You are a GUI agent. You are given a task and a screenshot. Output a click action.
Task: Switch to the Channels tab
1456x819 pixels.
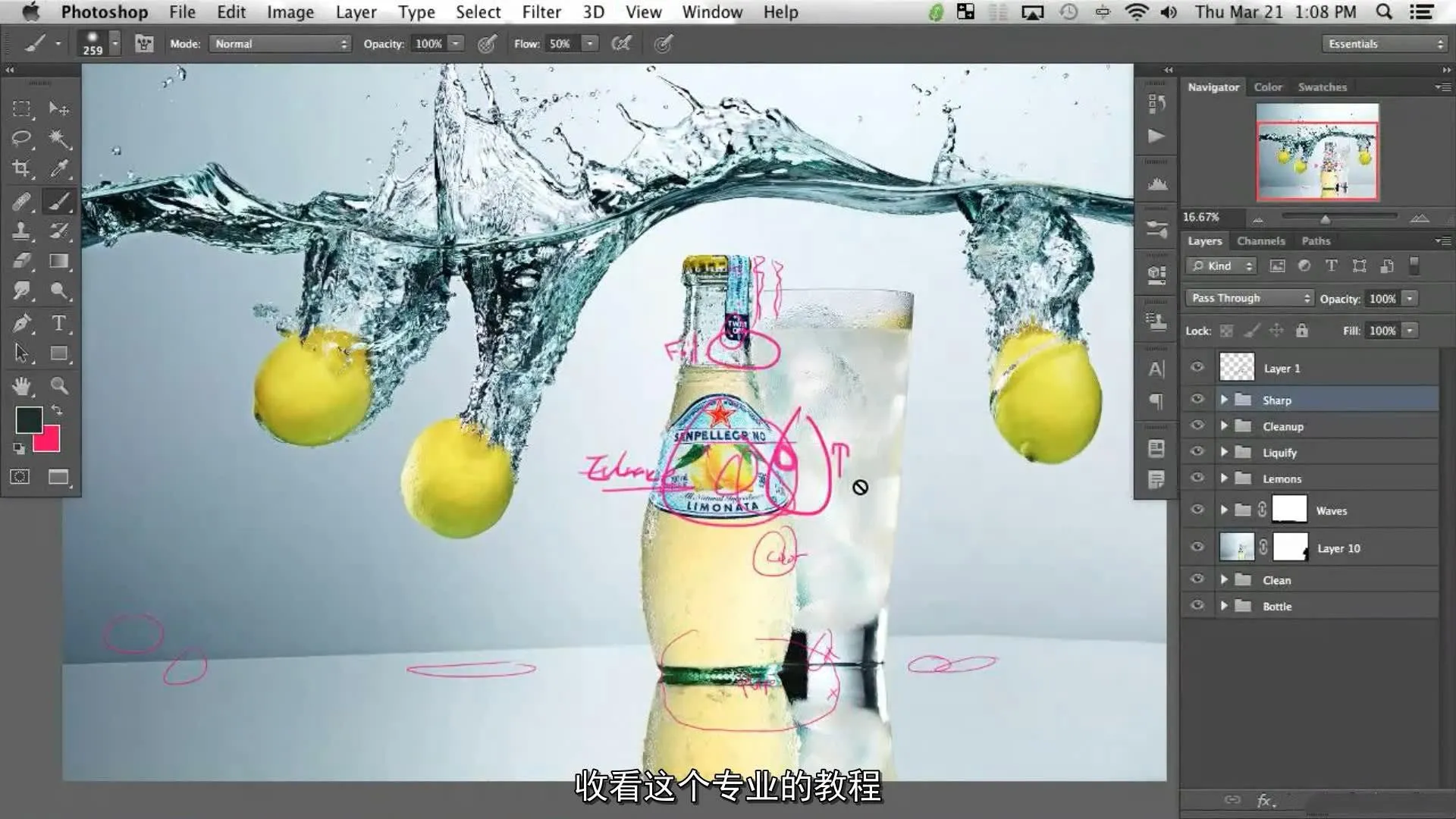click(1260, 241)
